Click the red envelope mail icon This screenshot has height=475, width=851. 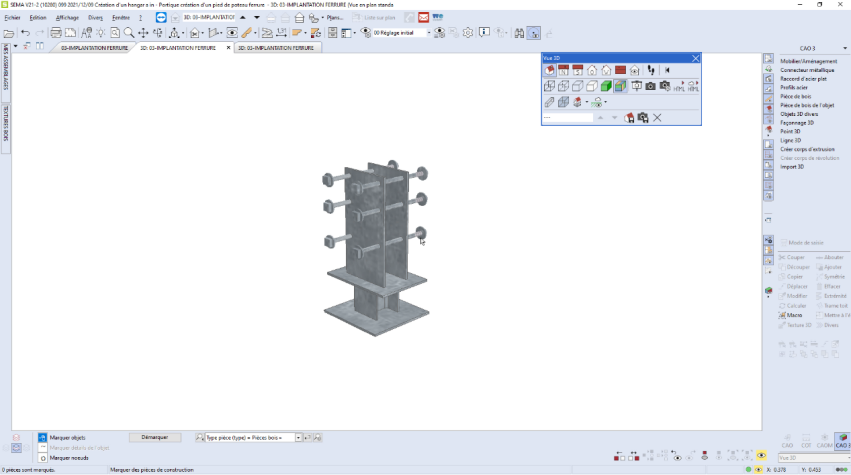click(x=424, y=18)
